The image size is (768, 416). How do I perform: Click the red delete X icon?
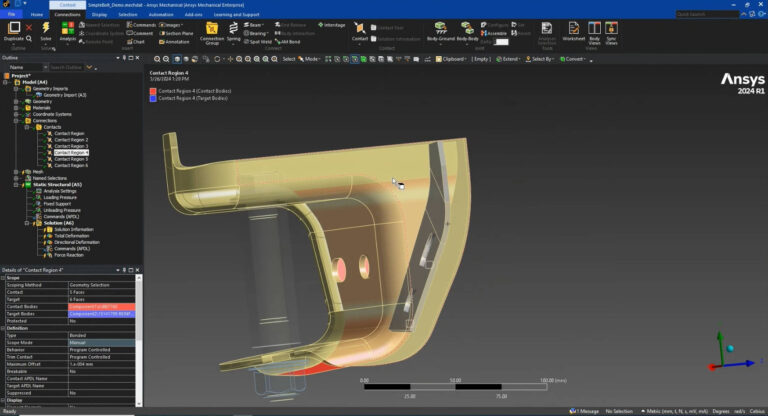pos(29,28)
